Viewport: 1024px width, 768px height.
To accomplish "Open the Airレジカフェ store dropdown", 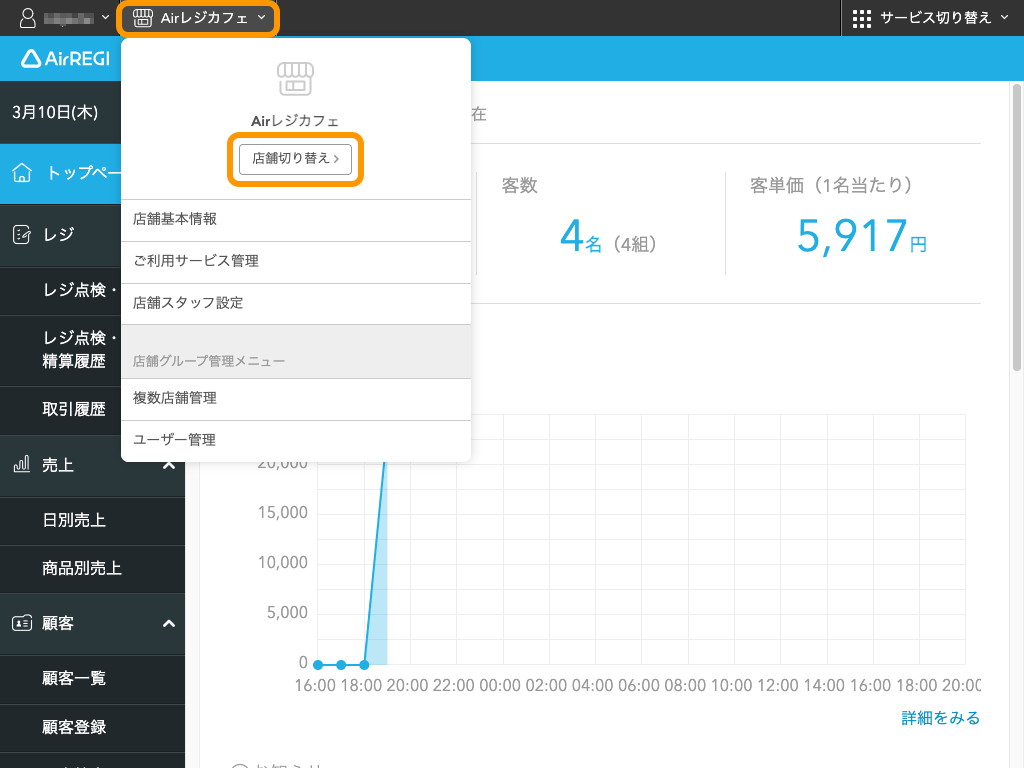I will point(199,18).
